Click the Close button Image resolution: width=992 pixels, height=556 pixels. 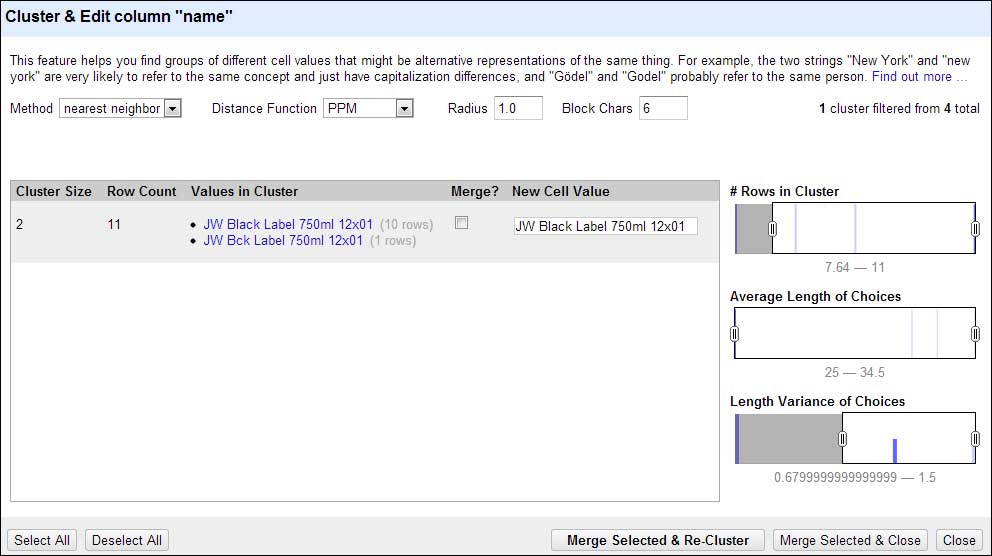[x=959, y=540]
